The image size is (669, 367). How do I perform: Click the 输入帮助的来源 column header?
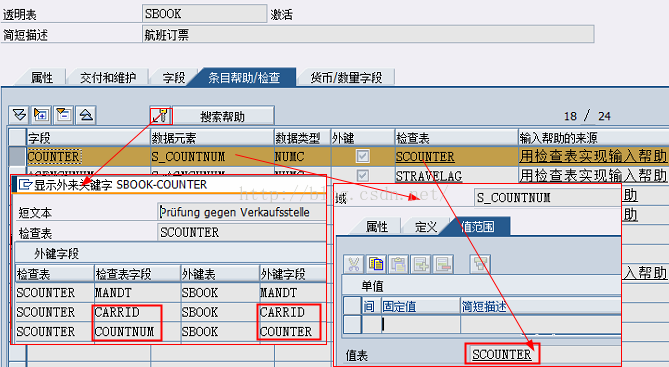pyautogui.click(x=593, y=138)
